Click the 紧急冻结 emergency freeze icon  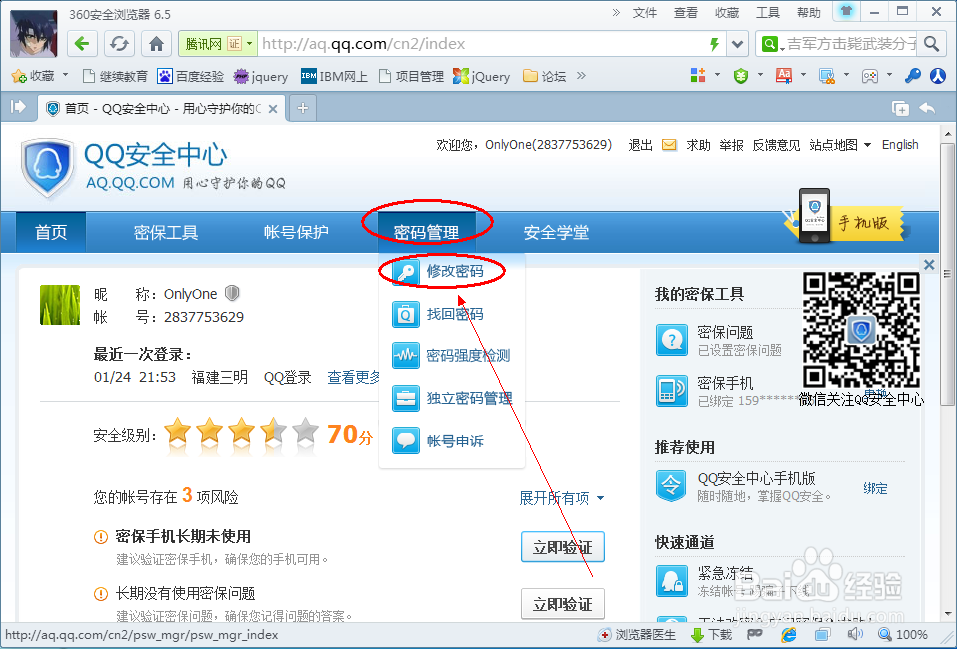pyautogui.click(x=671, y=581)
